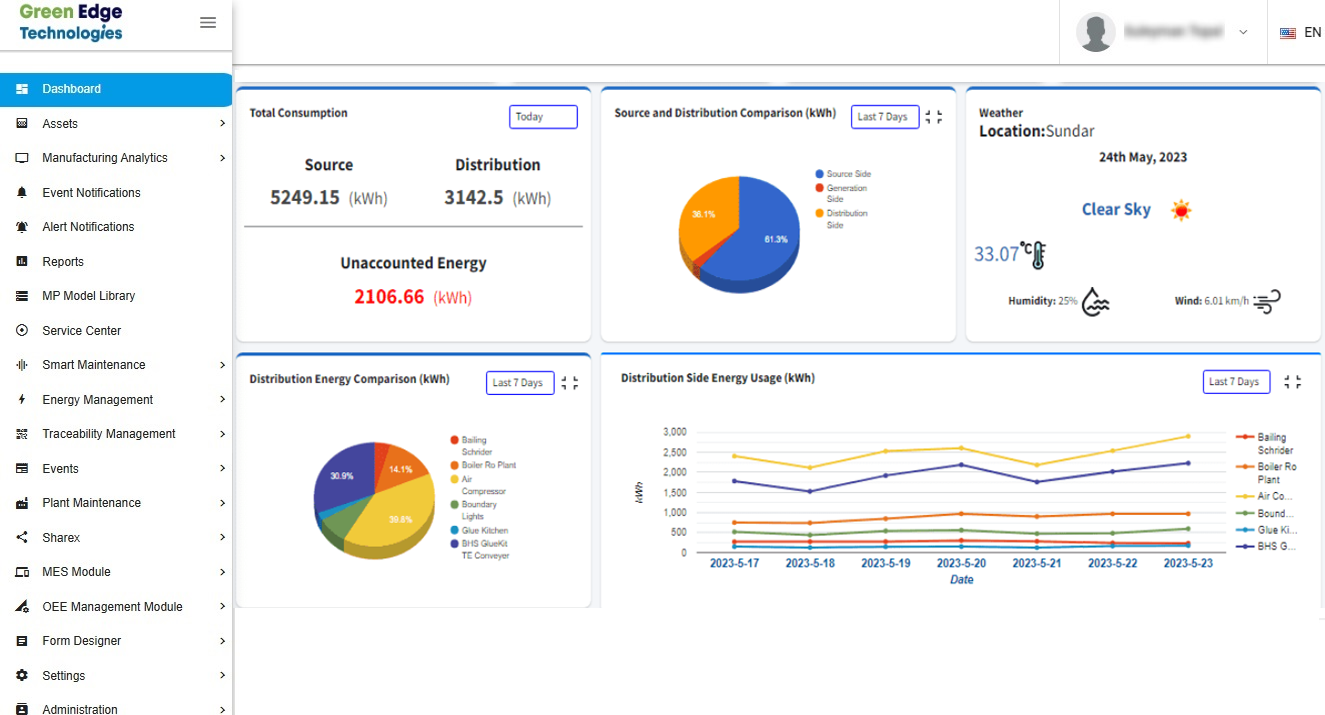
Task: Expand the Assets submenu chevron
Action: coord(222,124)
